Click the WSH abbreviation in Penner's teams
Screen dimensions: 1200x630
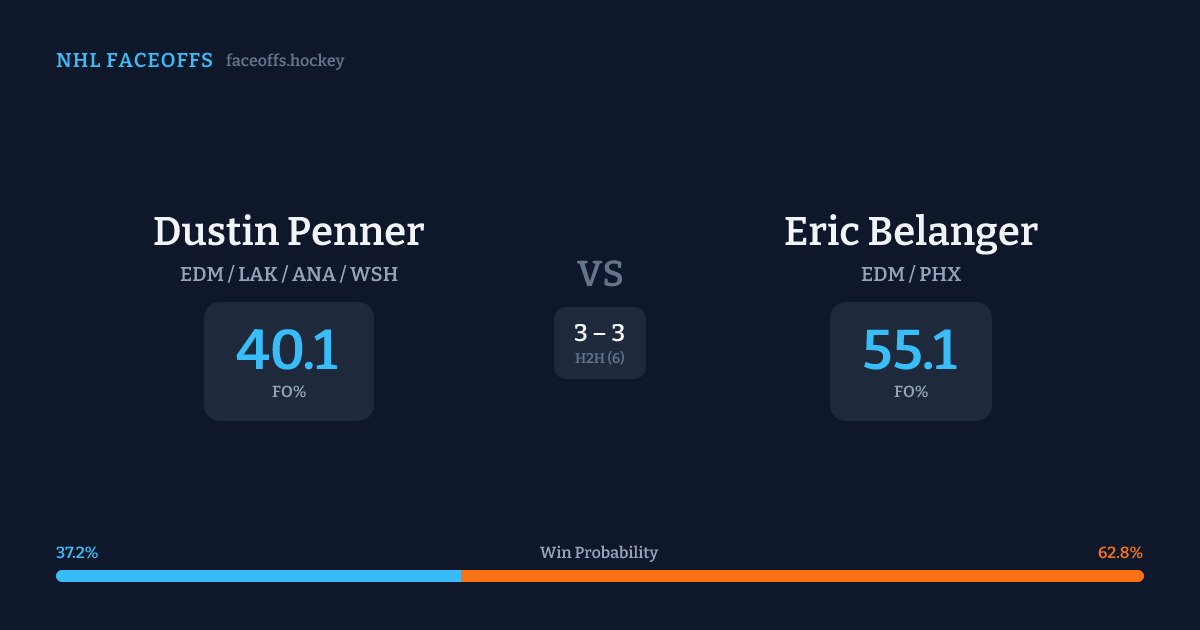(374, 274)
